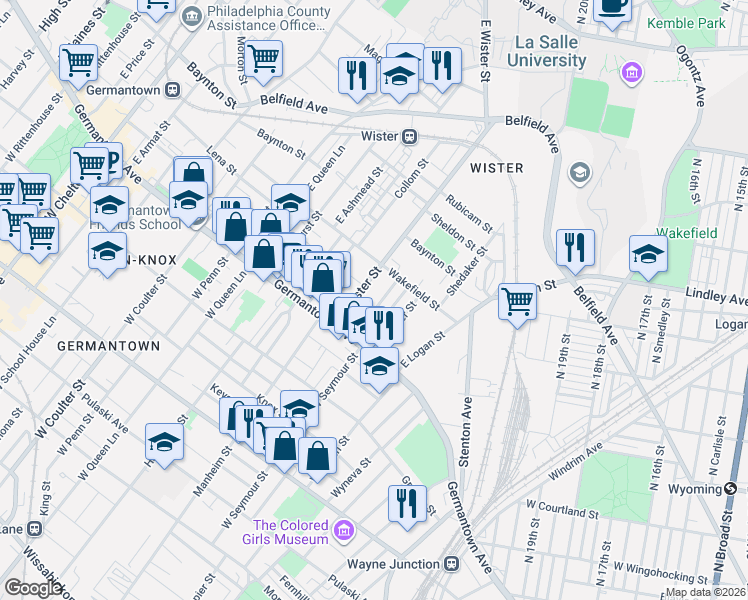
Task: Click the left restaurant marker north of Belfield Ave
Action: coord(357,80)
